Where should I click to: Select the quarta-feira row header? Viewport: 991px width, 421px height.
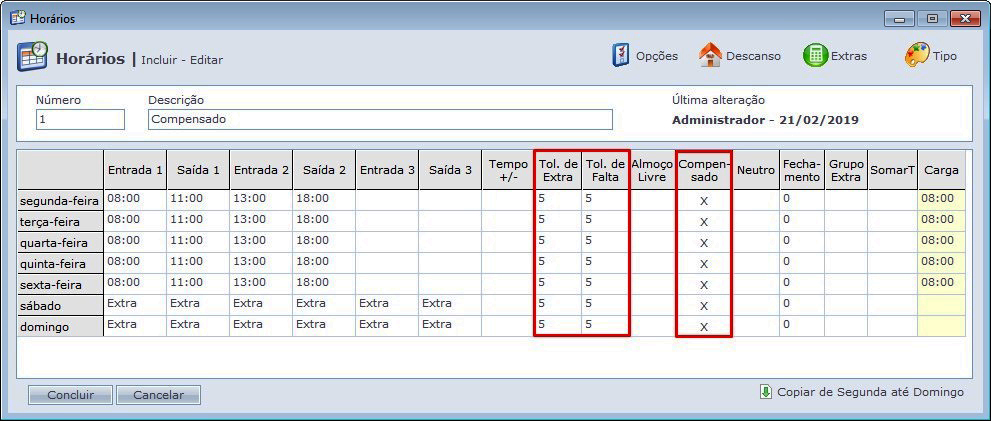[x=60, y=243]
